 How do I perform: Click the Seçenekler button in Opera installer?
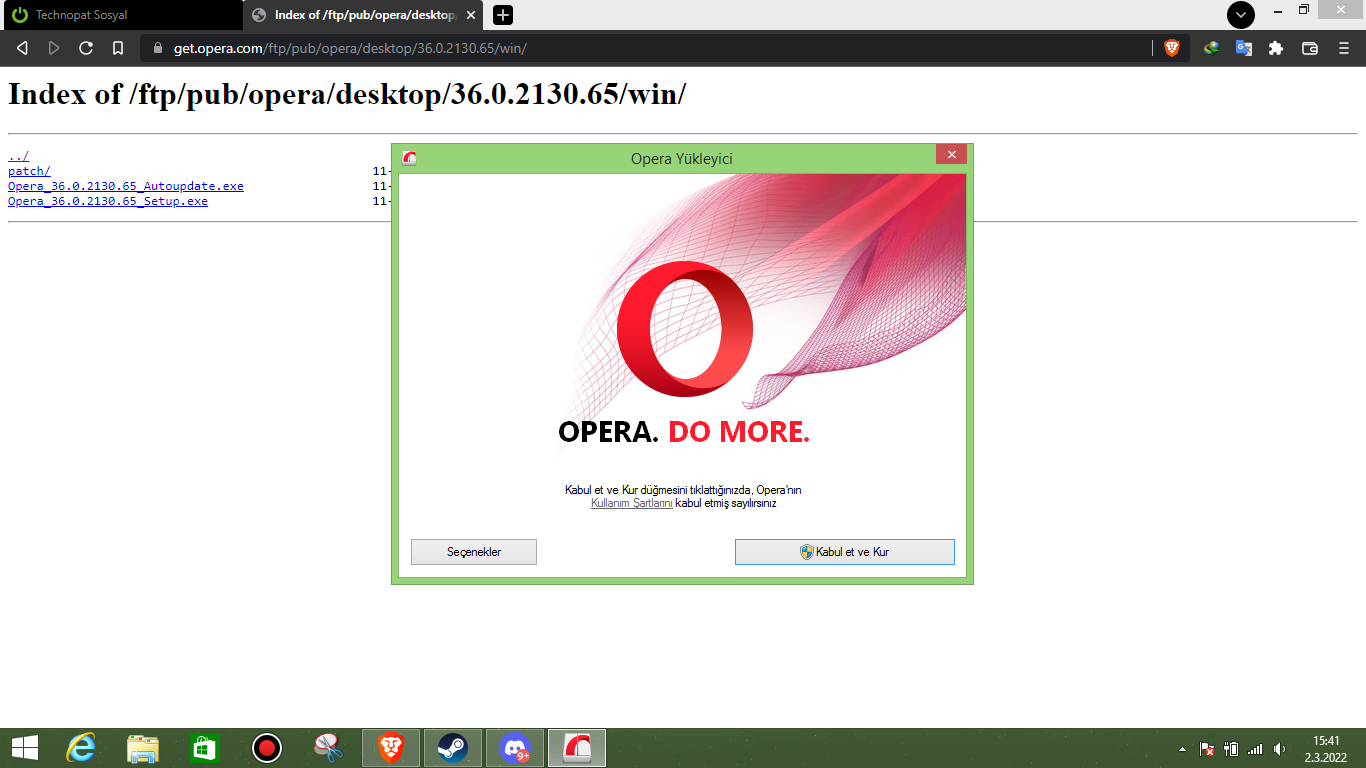[474, 552]
